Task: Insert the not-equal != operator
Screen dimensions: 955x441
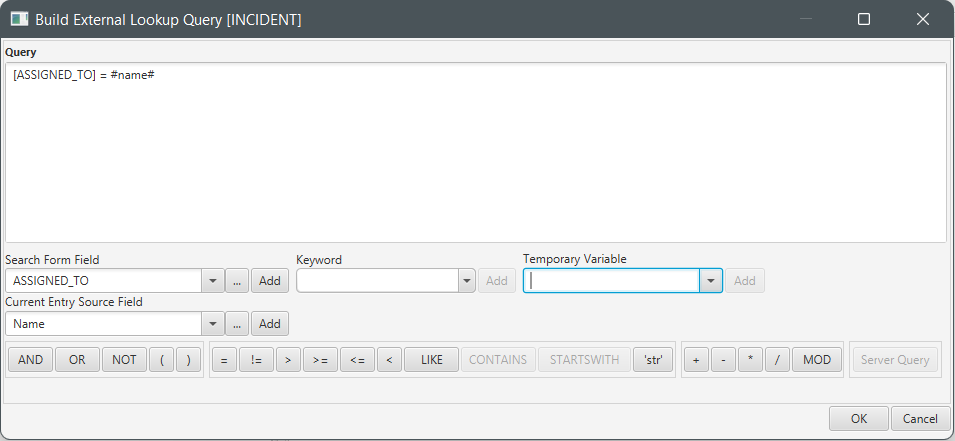Action: pos(256,360)
